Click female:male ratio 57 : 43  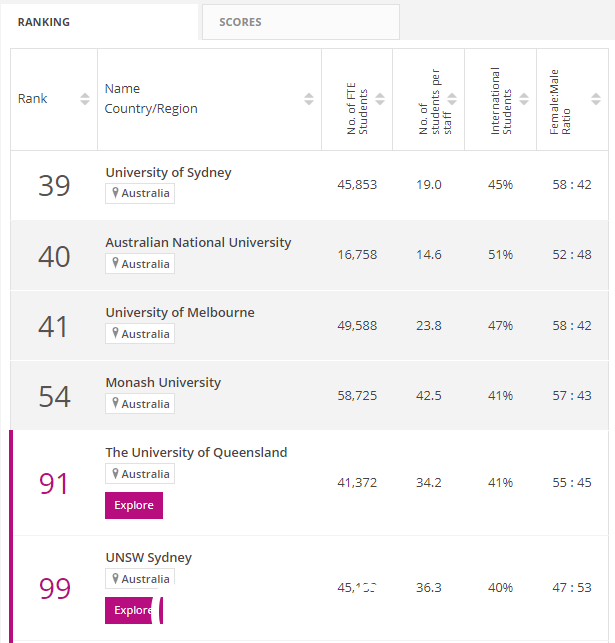pyautogui.click(x=572, y=396)
